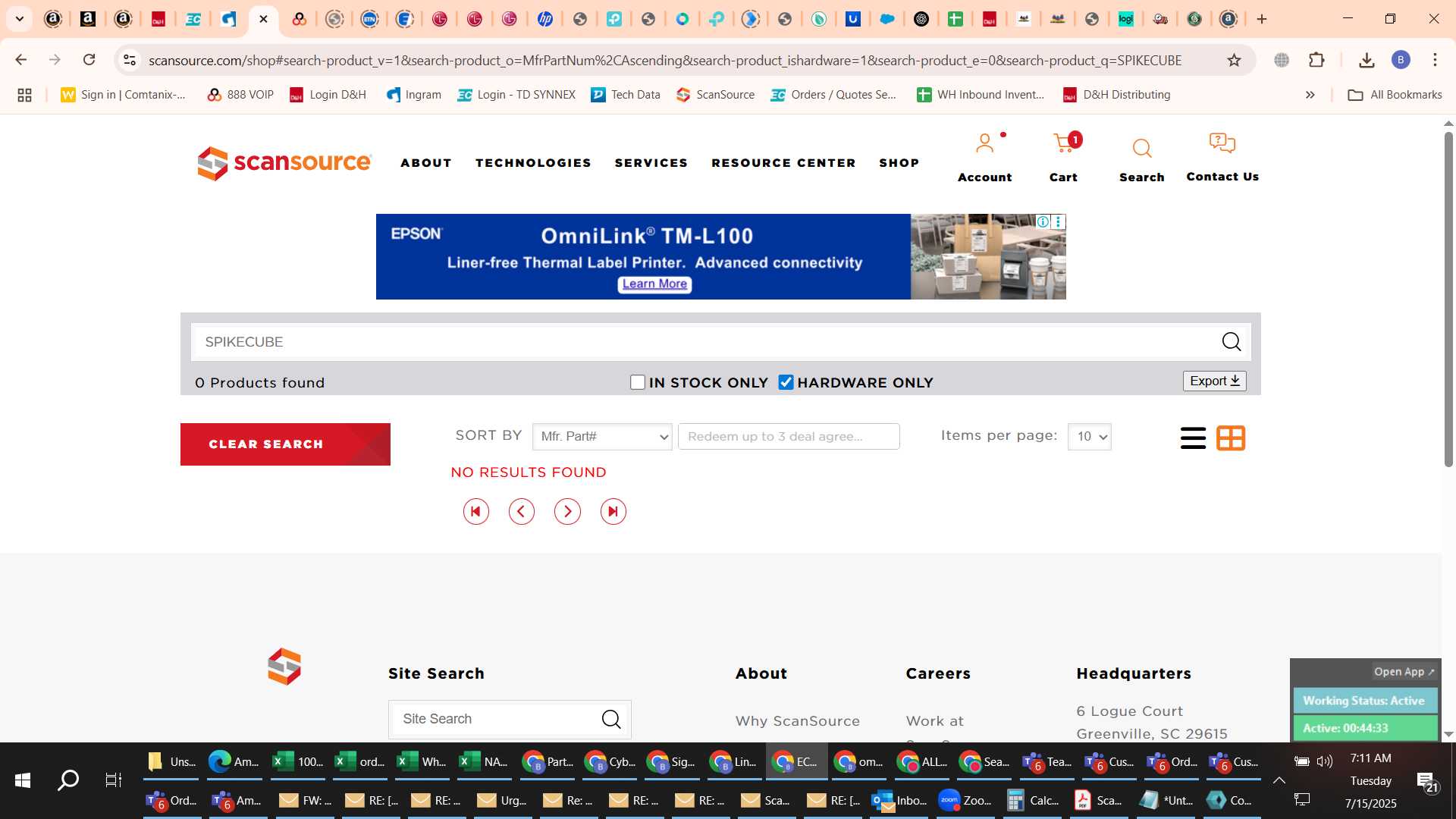Viewport: 1456px width, 819px height.
Task: Click the browser address bar URL
Action: tap(665, 60)
